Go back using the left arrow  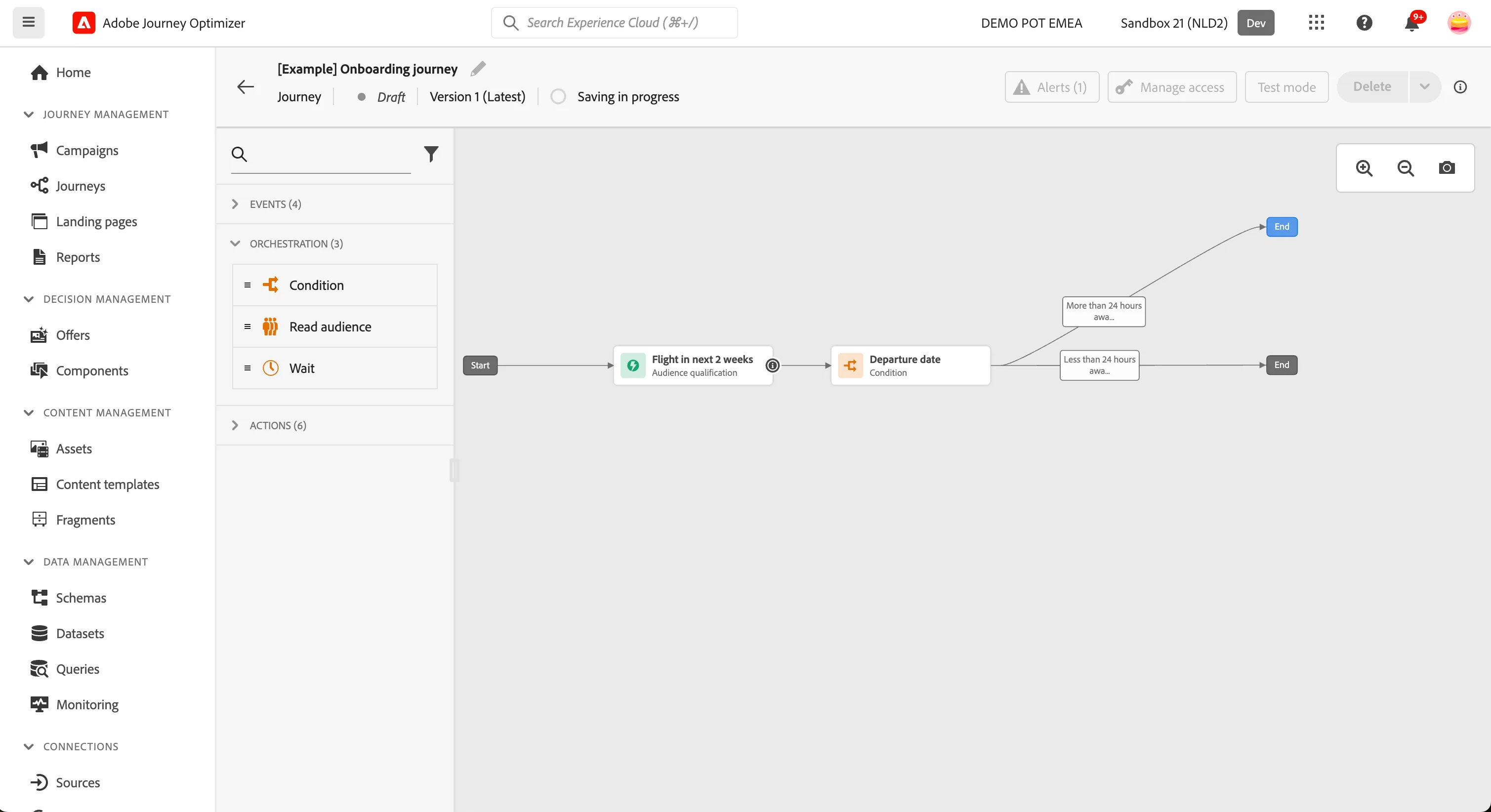pyautogui.click(x=246, y=87)
